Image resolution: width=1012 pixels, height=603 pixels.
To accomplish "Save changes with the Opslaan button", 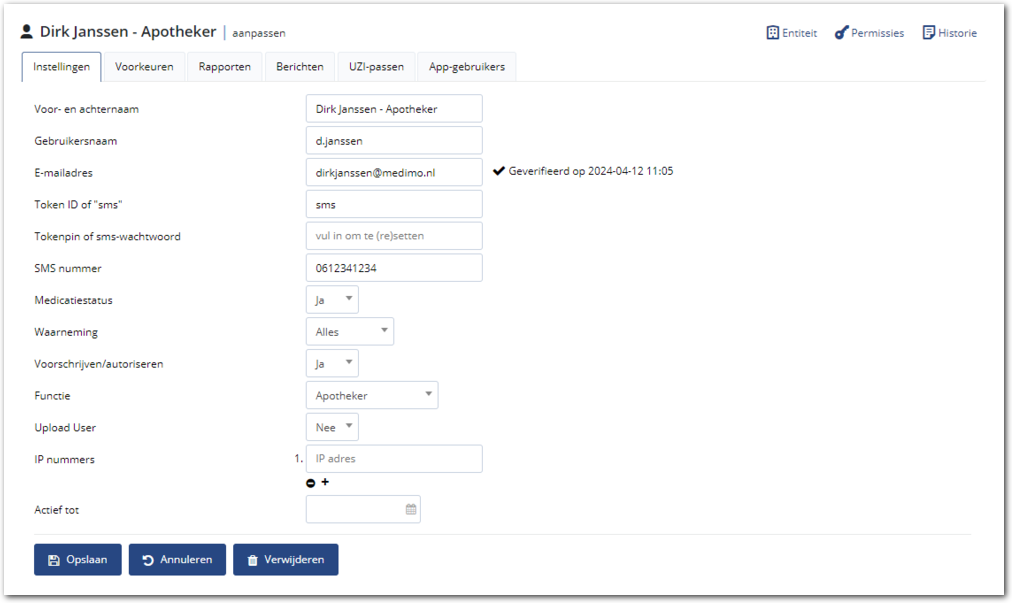I will coord(78,560).
